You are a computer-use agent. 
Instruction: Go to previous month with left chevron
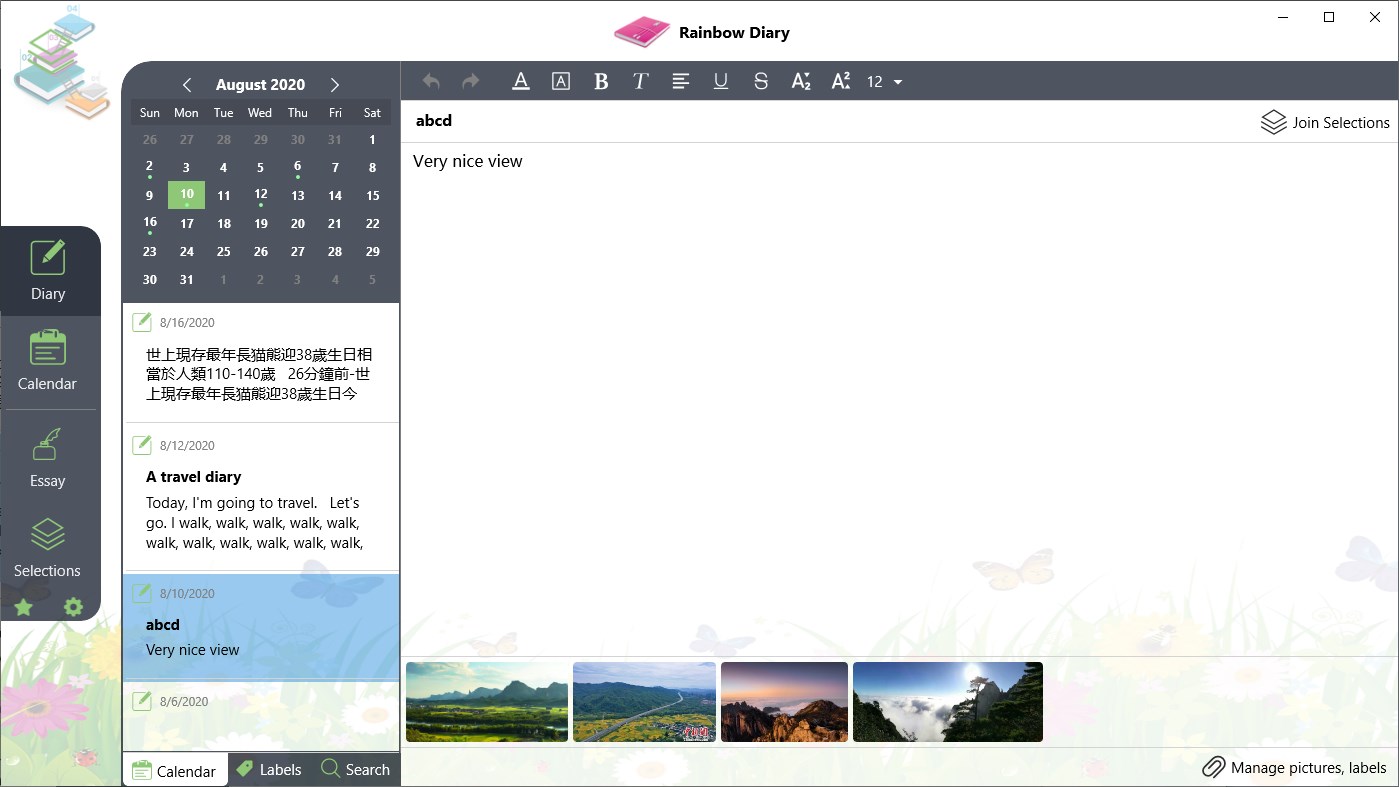tap(187, 85)
